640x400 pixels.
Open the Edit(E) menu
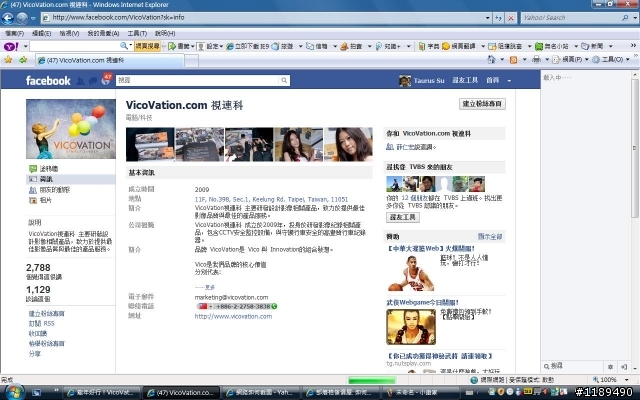coord(41,33)
